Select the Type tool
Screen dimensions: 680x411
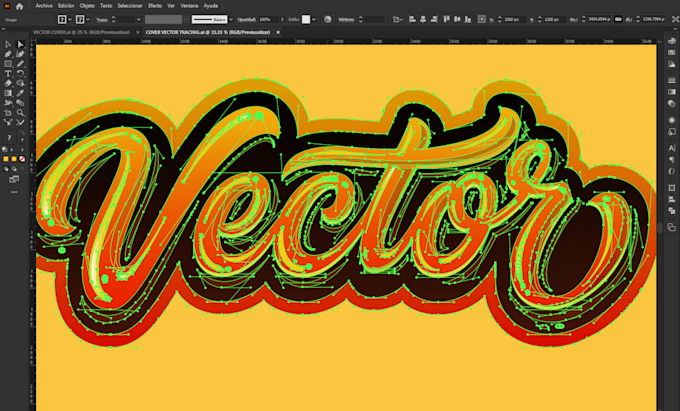(8, 74)
